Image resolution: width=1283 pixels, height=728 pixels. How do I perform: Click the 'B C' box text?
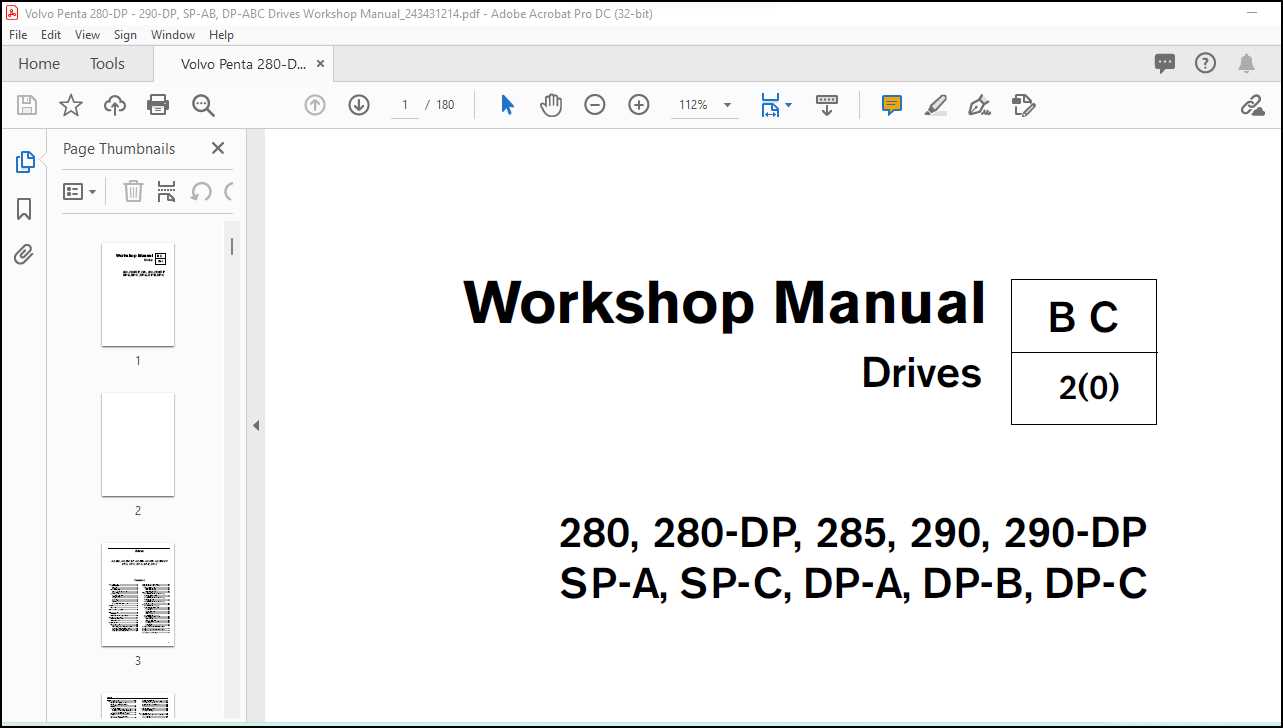click(1083, 317)
